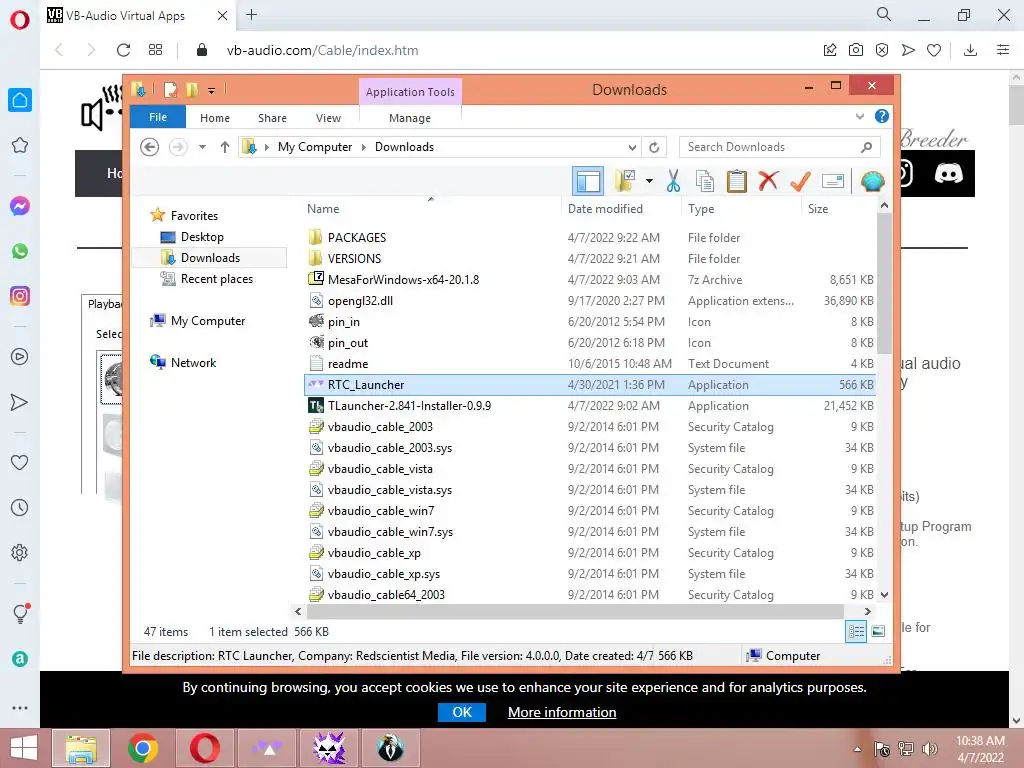Viewport: 1024px width, 768px height.
Task: Open My Flow arrow icon in sidebar
Action: [20, 402]
